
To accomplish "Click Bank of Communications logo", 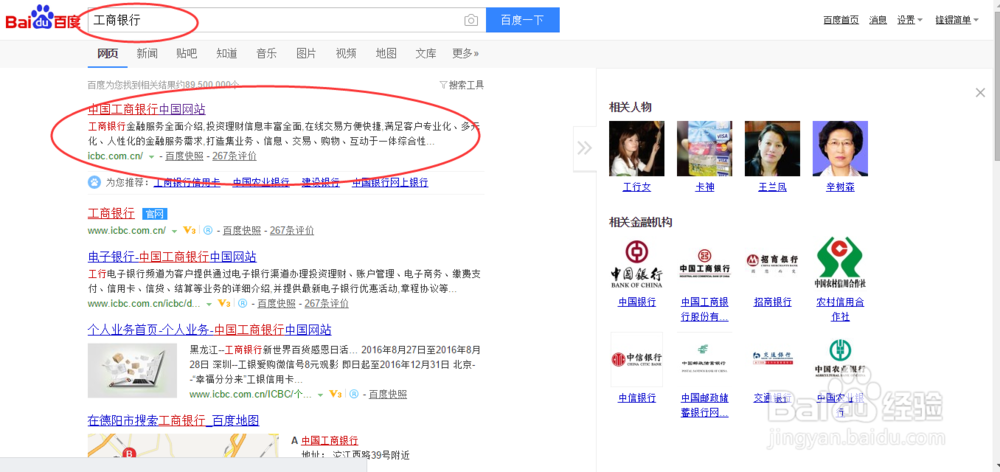I will tap(772, 359).
